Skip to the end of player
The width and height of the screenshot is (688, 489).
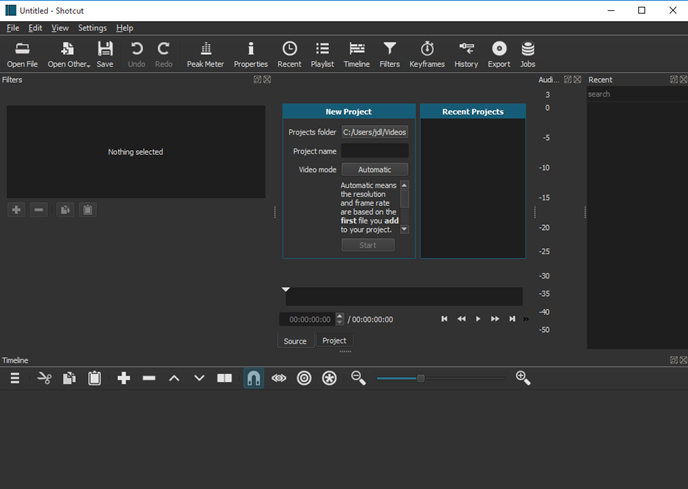512,319
